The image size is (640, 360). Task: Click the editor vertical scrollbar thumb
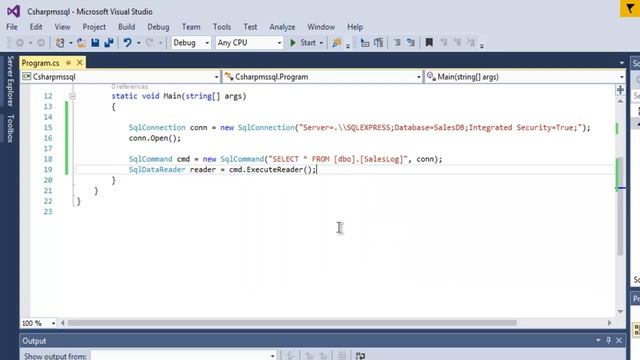coord(620,206)
